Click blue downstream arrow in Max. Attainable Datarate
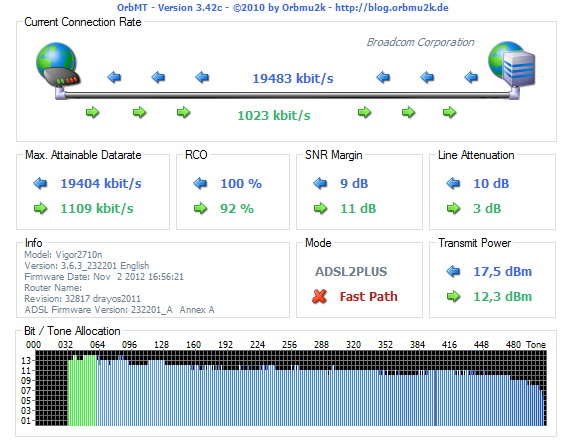573x446 pixels. coord(41,183)
